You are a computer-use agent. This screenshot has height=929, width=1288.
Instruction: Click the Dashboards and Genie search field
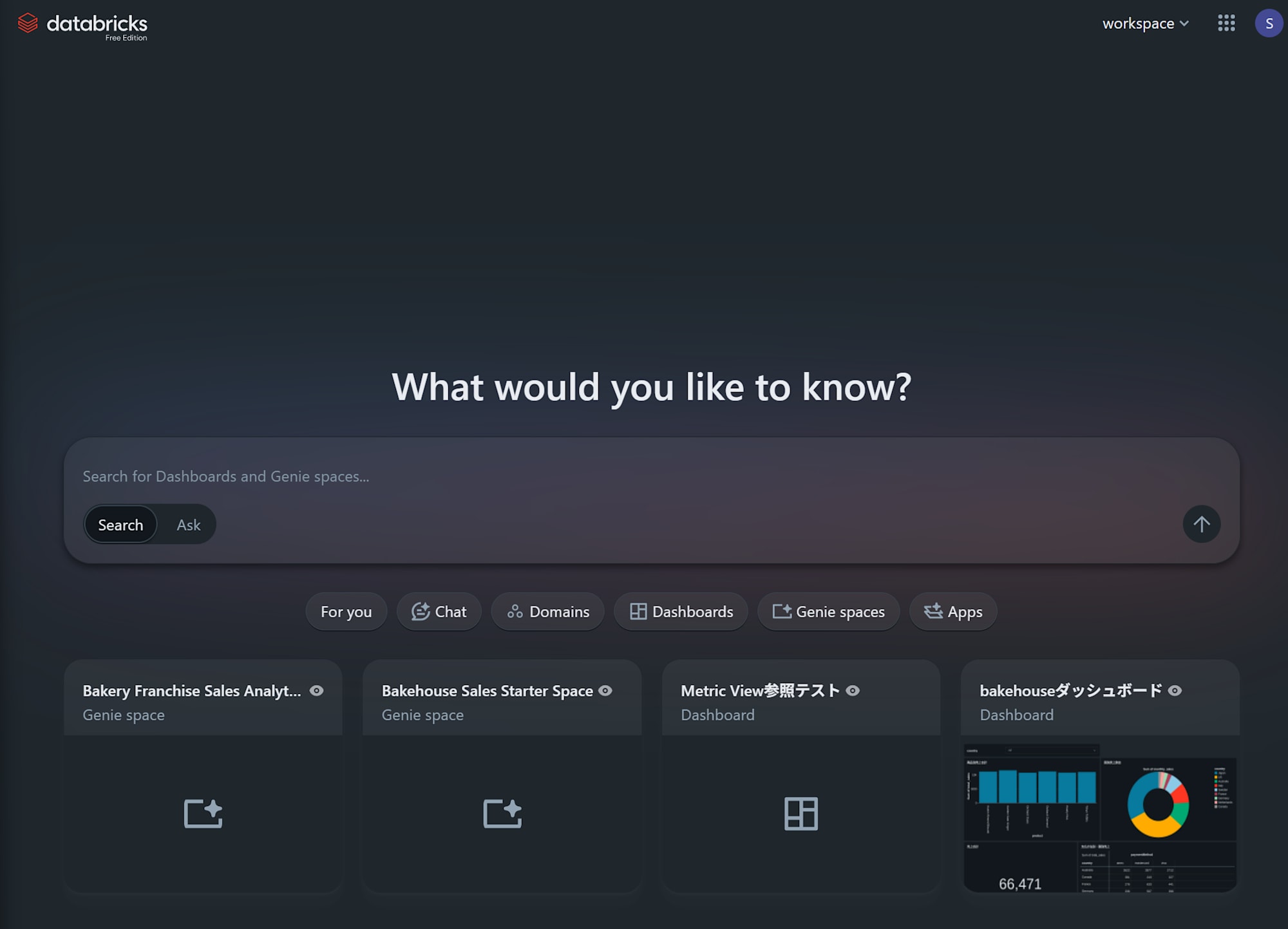point(580,476)
